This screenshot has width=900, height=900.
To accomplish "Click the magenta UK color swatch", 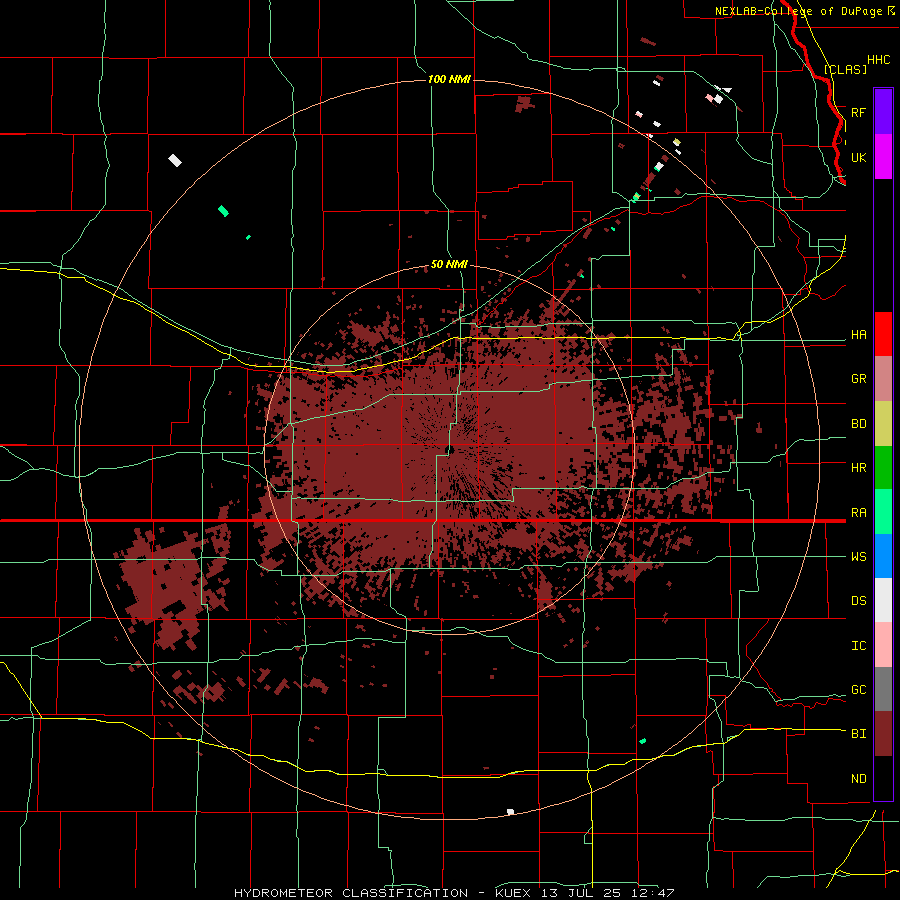I will coord(883,157).
